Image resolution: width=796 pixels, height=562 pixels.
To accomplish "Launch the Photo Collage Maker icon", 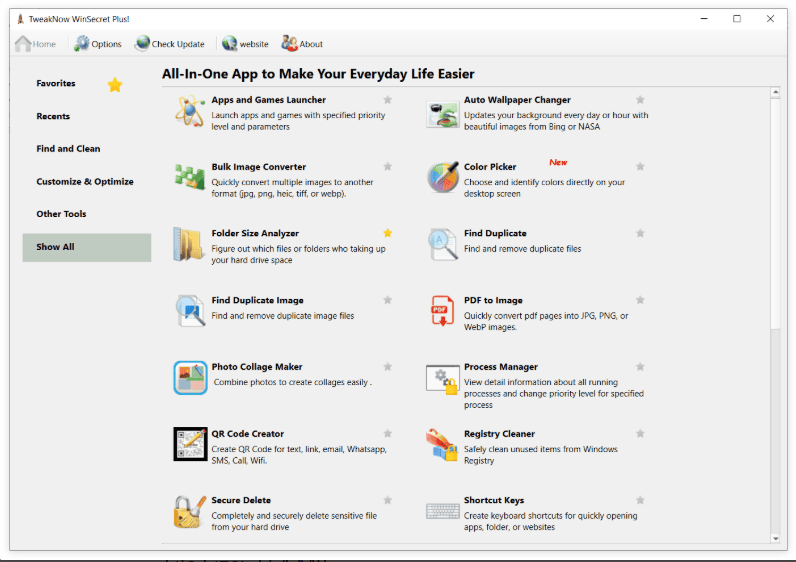I will click(x=190, y=378).
